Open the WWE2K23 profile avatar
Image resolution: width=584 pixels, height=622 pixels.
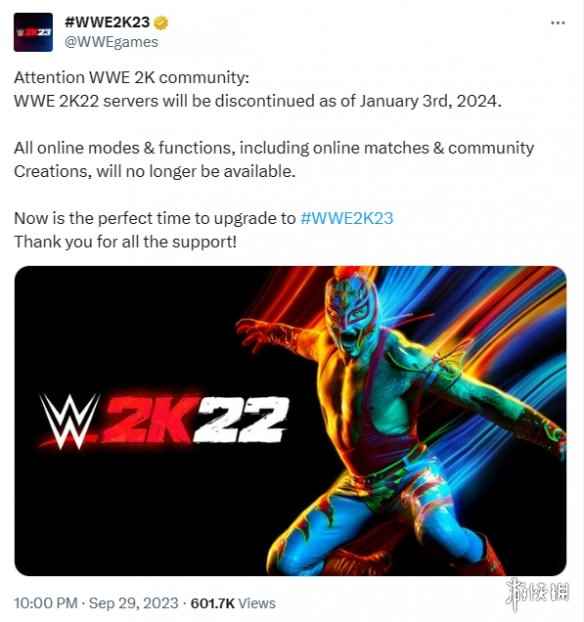(x=33, y=32)
